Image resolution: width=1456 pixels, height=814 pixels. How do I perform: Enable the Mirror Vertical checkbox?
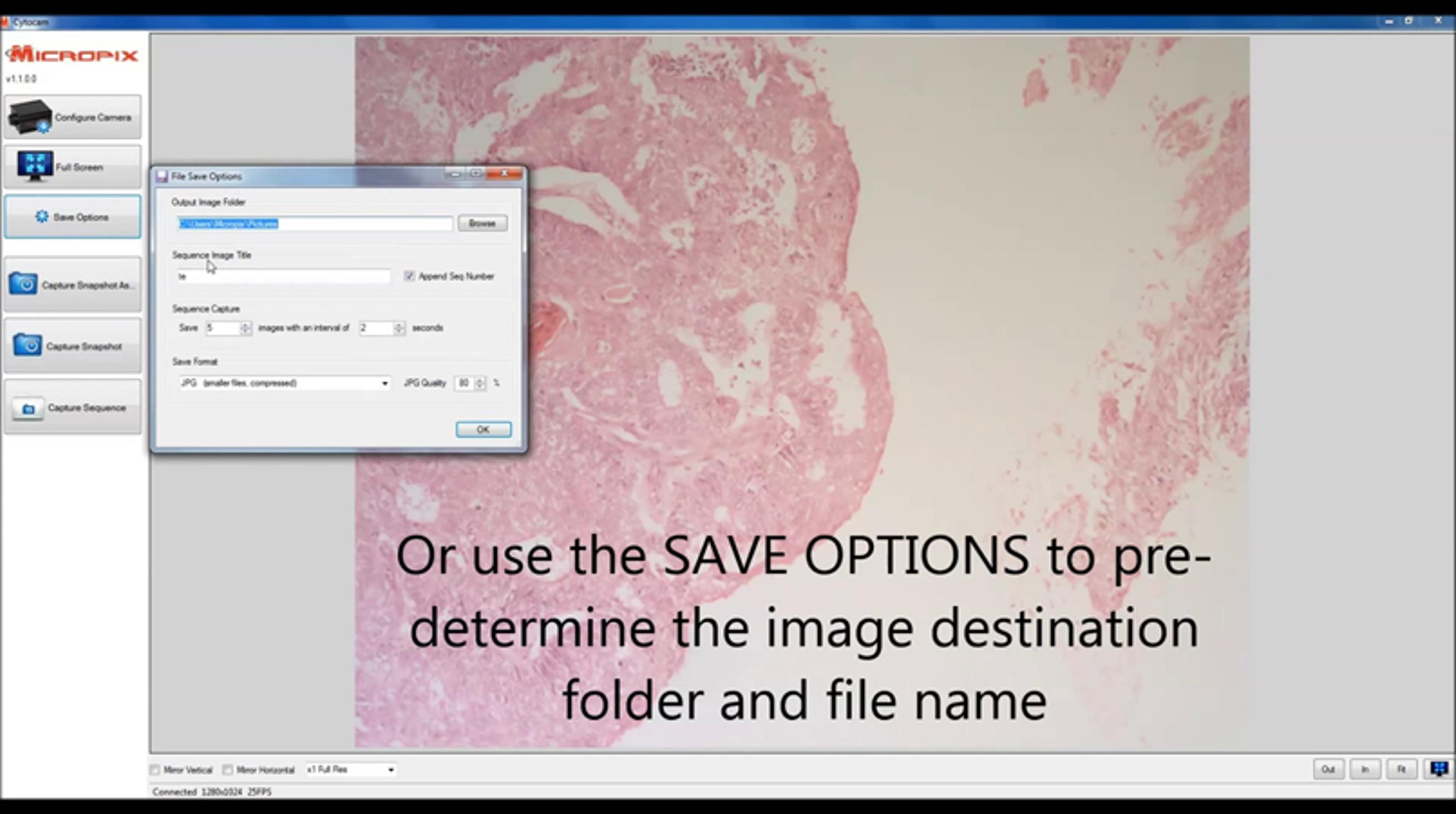155,770
